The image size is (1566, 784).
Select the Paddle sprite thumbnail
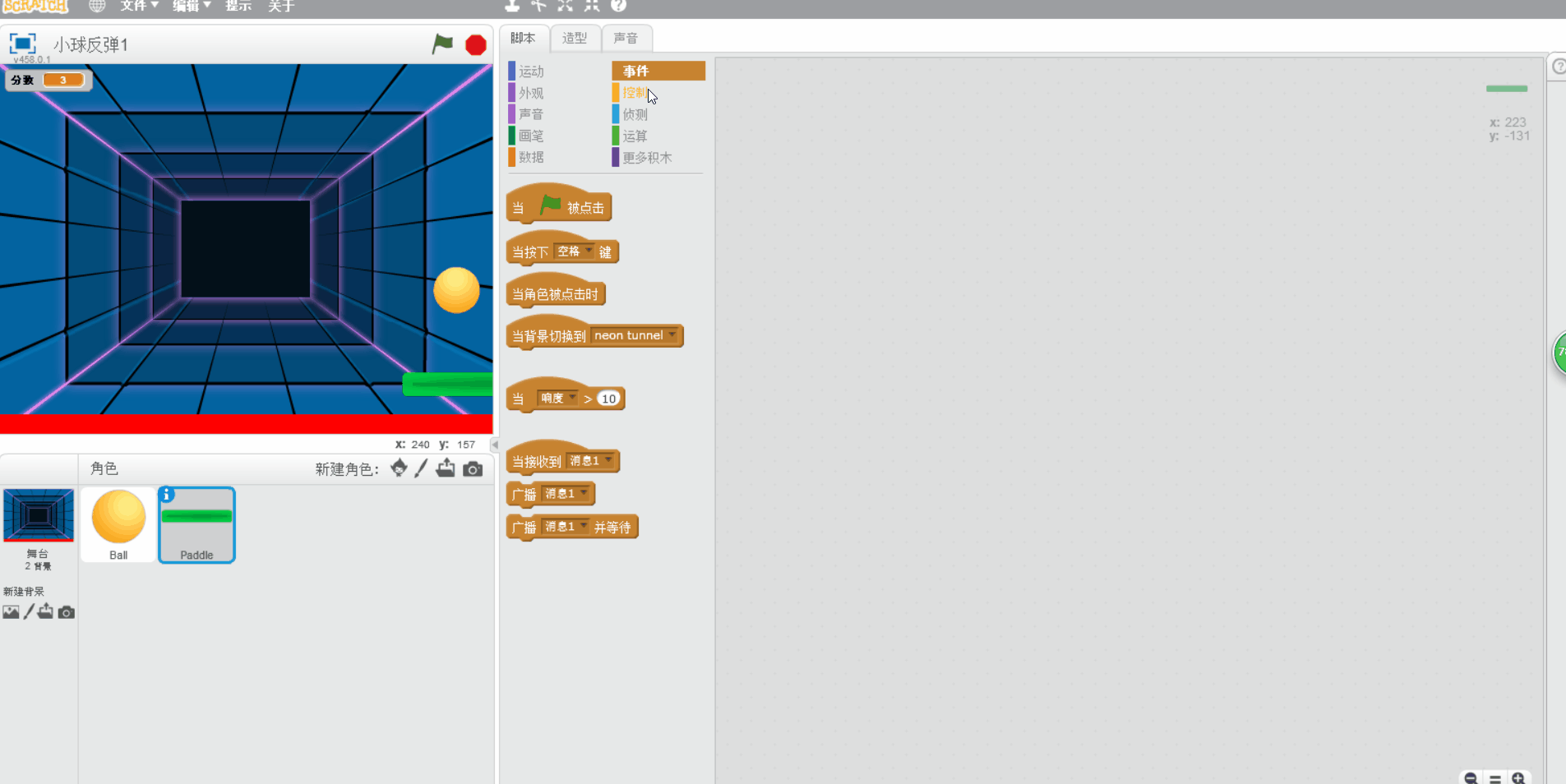click(196, 524)
